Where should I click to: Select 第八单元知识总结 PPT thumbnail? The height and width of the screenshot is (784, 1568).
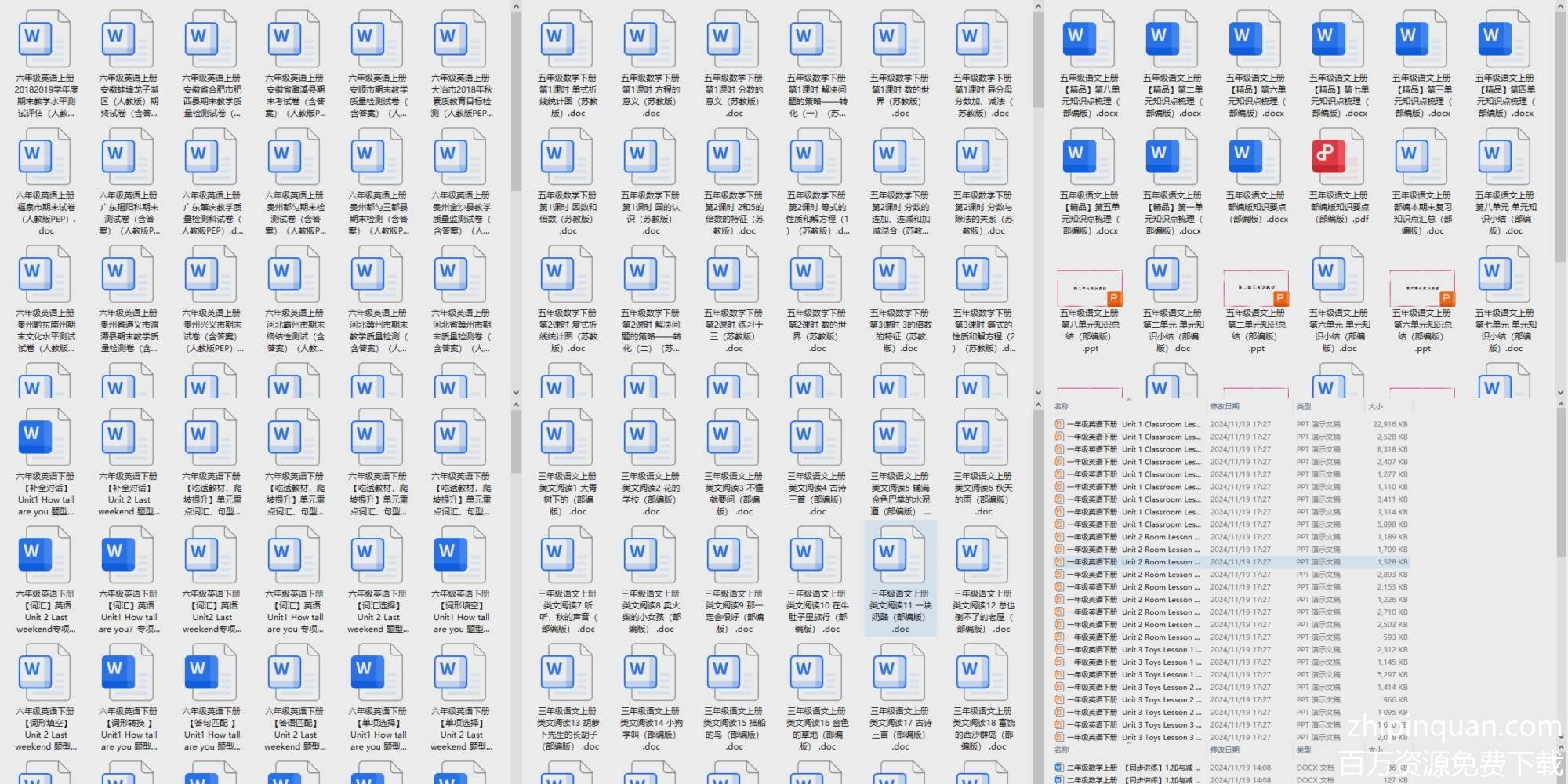(1090, 289)
